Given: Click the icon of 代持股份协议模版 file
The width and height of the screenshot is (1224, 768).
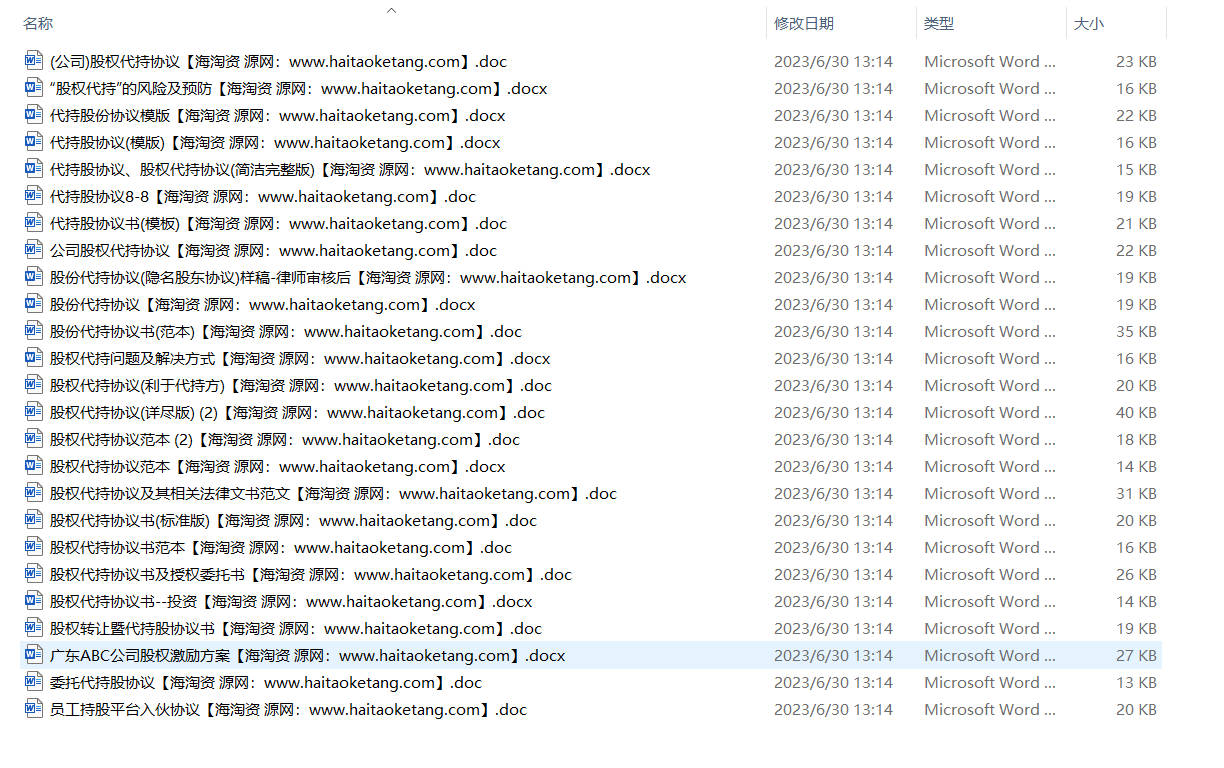Looking at the screenshot, I should coord(33,115).
